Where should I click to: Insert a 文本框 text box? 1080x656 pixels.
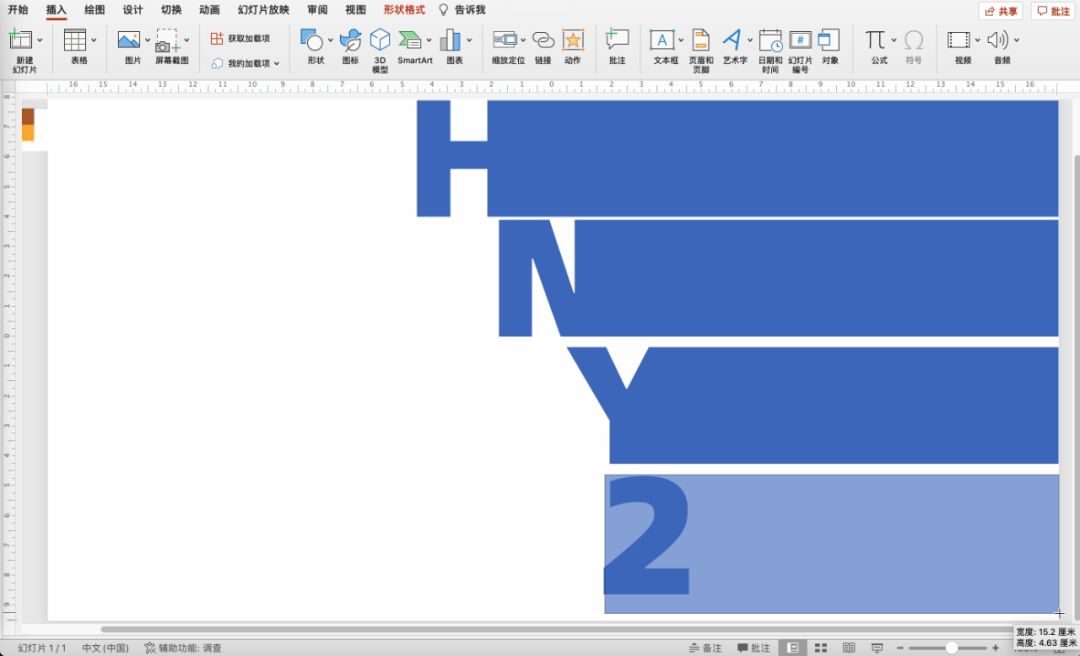(x=662, y=40)
